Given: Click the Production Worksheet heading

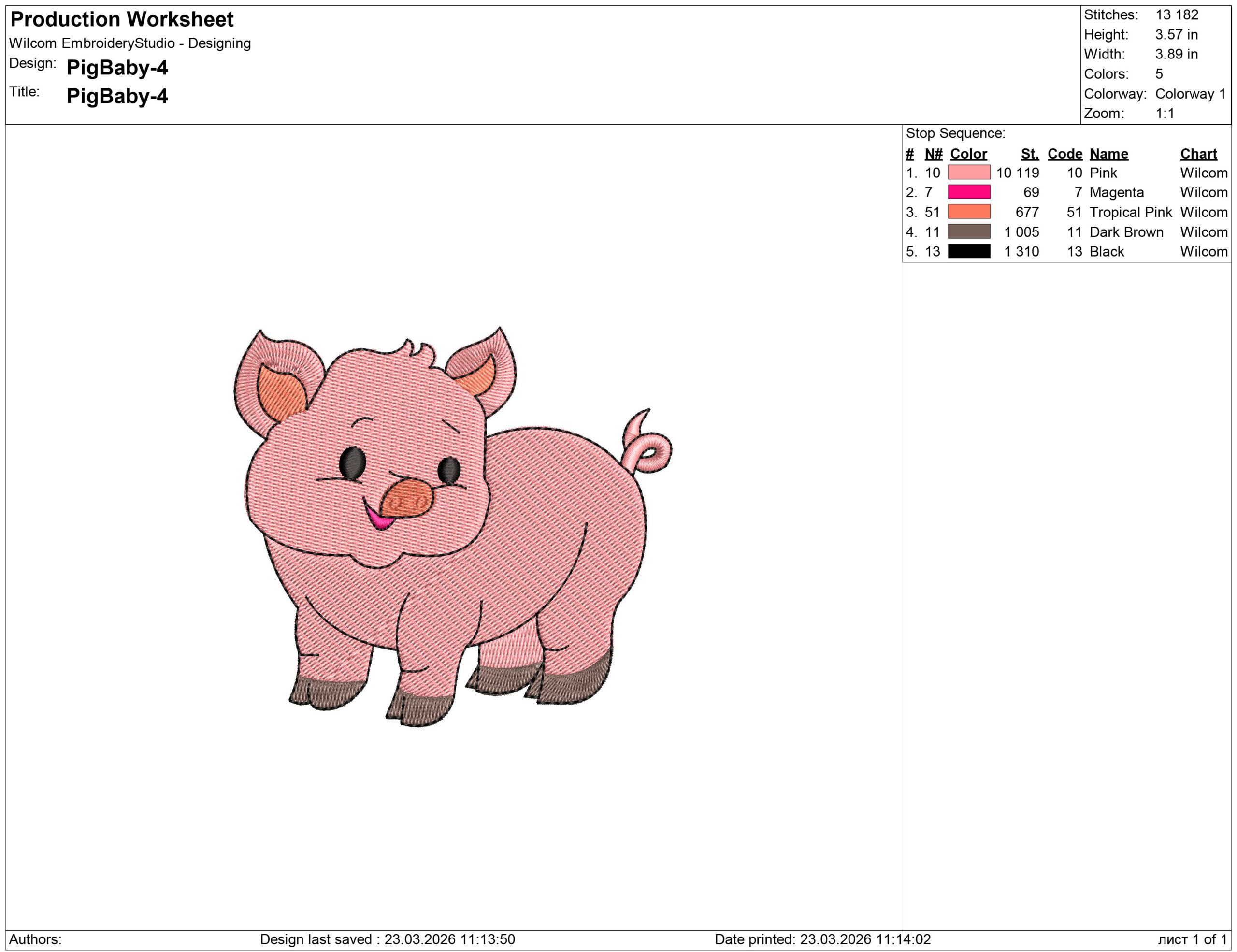Looking at the screenshot, I should (x=122, y=19).
